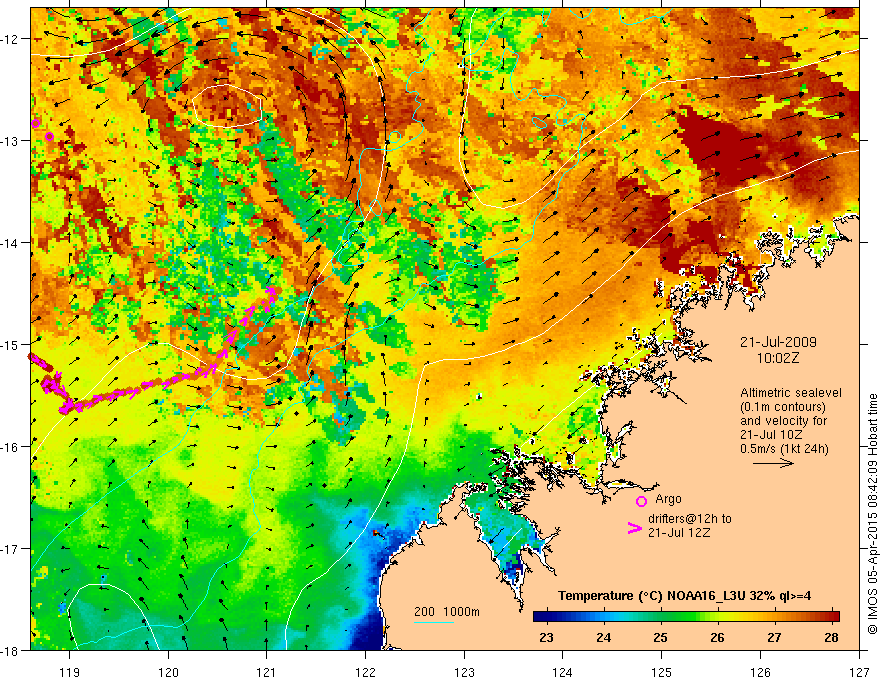
Task: Click the magenta drifters arrowhead legend symbol
Action: [634, 528]
